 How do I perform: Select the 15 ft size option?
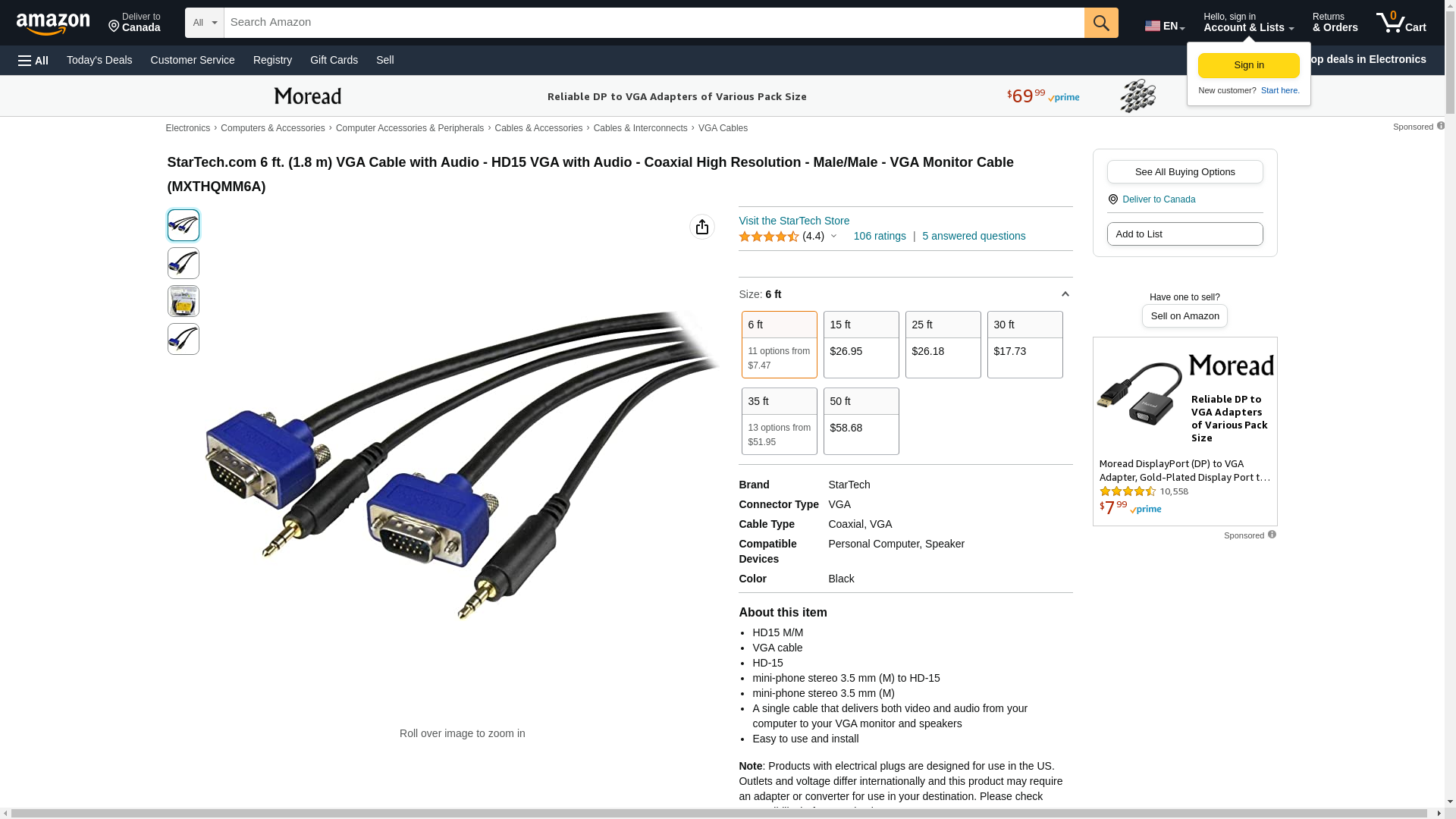tap(861, 344)
